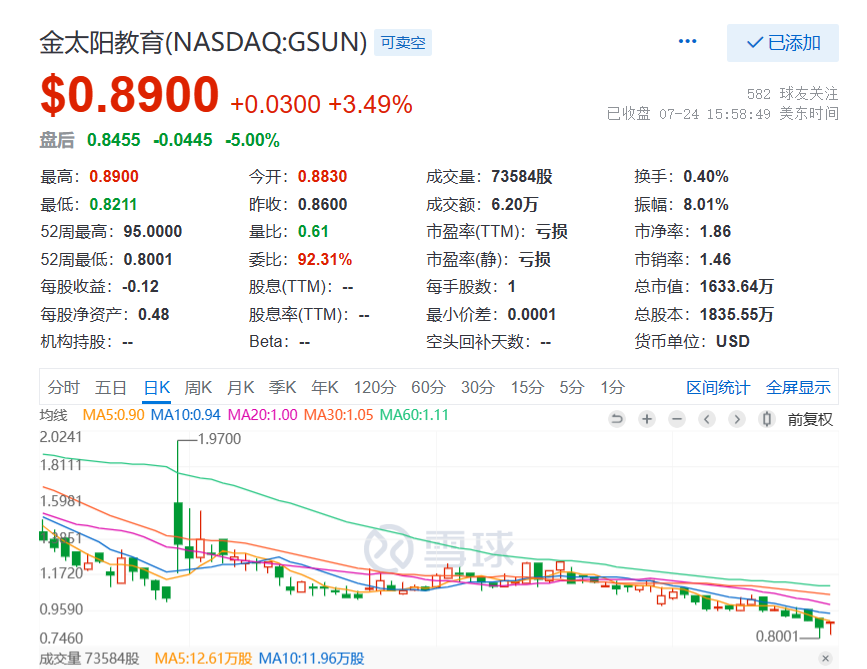The image size is (867, 669).
Task: Click the 1.9700 high price marker on chart
Action: pyautogui.click(x=219, y=439)
